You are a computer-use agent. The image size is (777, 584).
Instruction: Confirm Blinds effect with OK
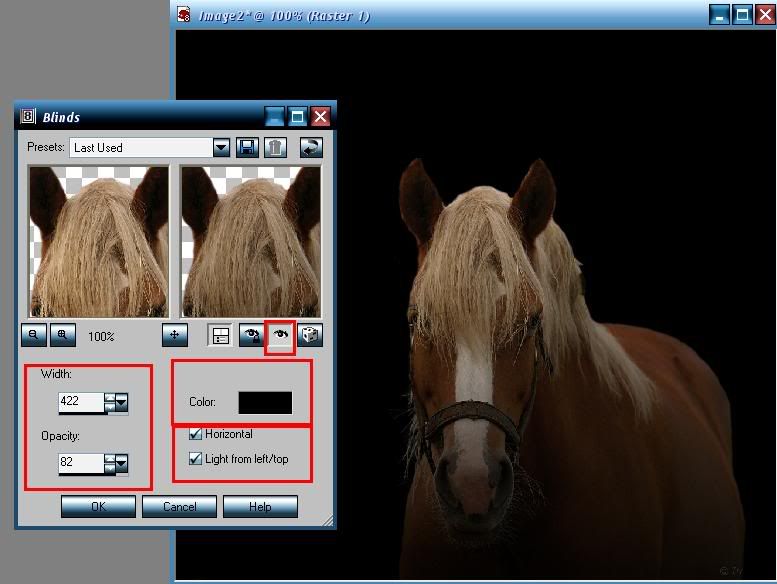pyautogui.click(x=98, y=506)
